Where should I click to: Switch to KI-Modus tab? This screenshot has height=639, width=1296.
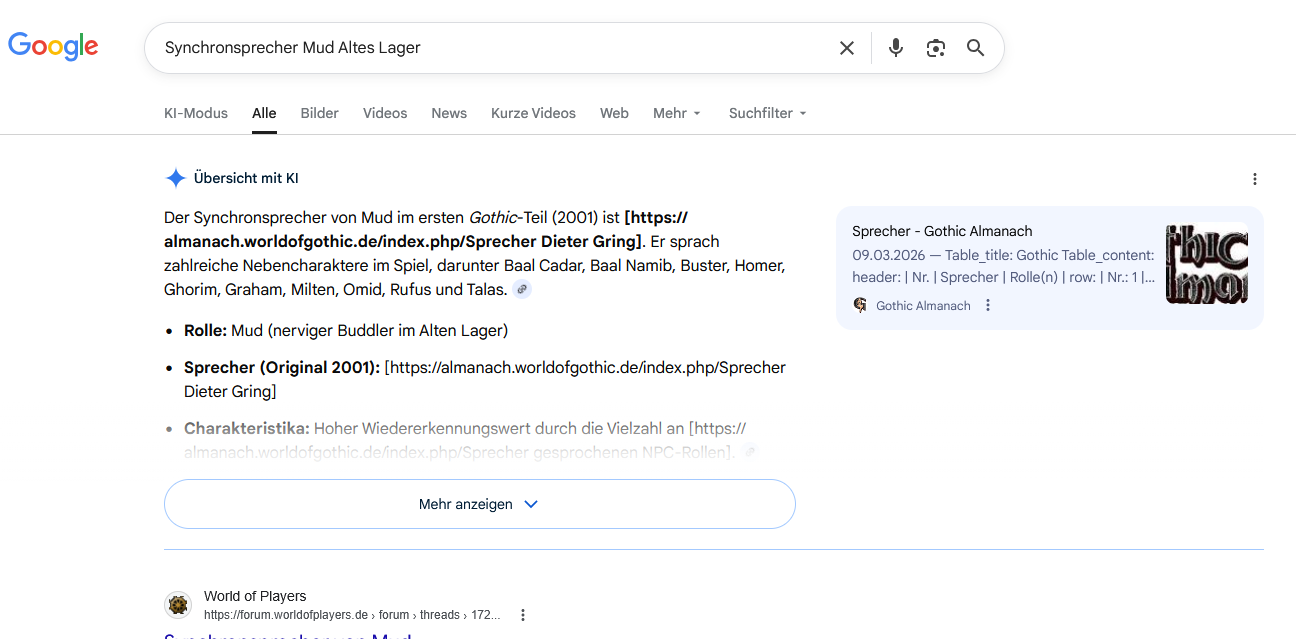[x=196, y=113]
